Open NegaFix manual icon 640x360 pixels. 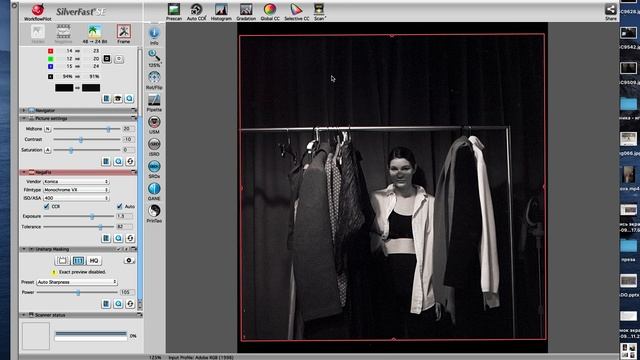106,238
